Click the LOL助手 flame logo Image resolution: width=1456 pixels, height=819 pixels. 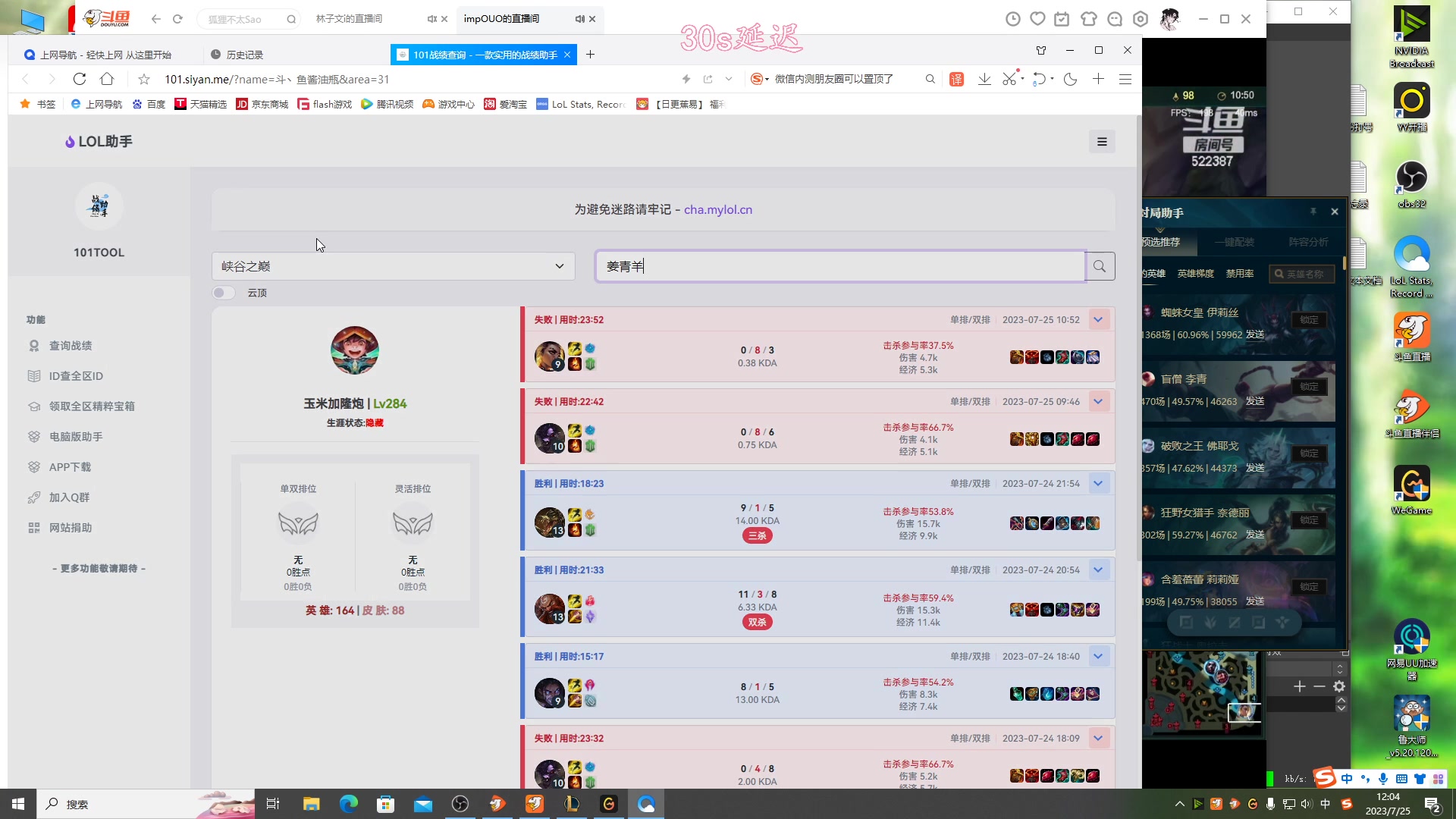pyautogui.click(x=69, y=141)
